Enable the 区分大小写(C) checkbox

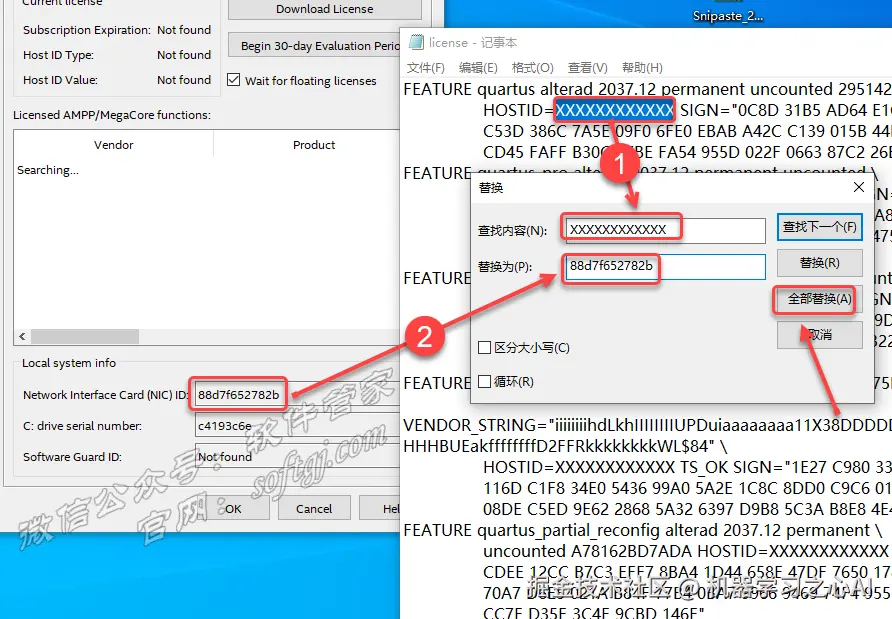coord(485,348)
